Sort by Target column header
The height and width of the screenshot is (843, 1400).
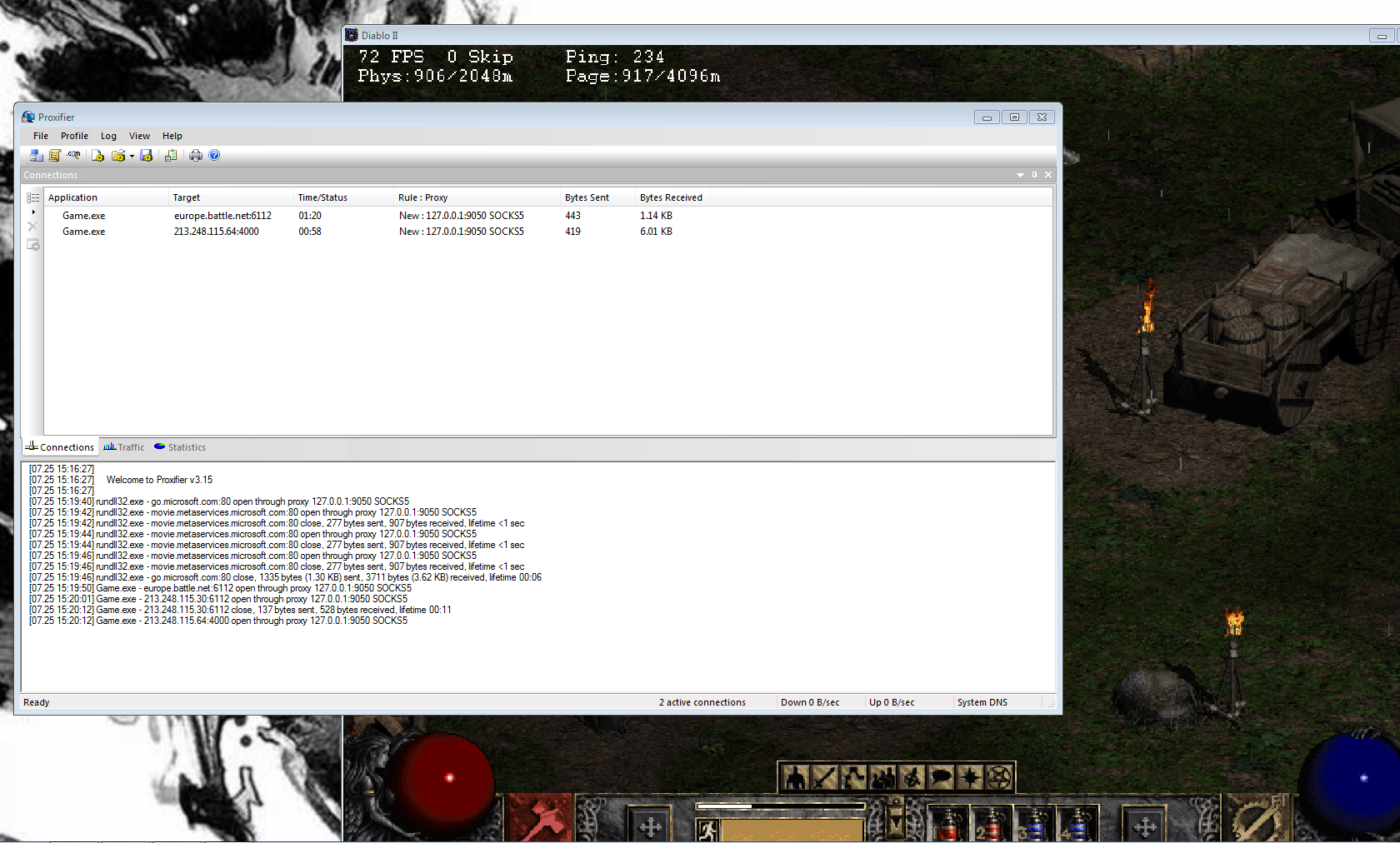231,197
